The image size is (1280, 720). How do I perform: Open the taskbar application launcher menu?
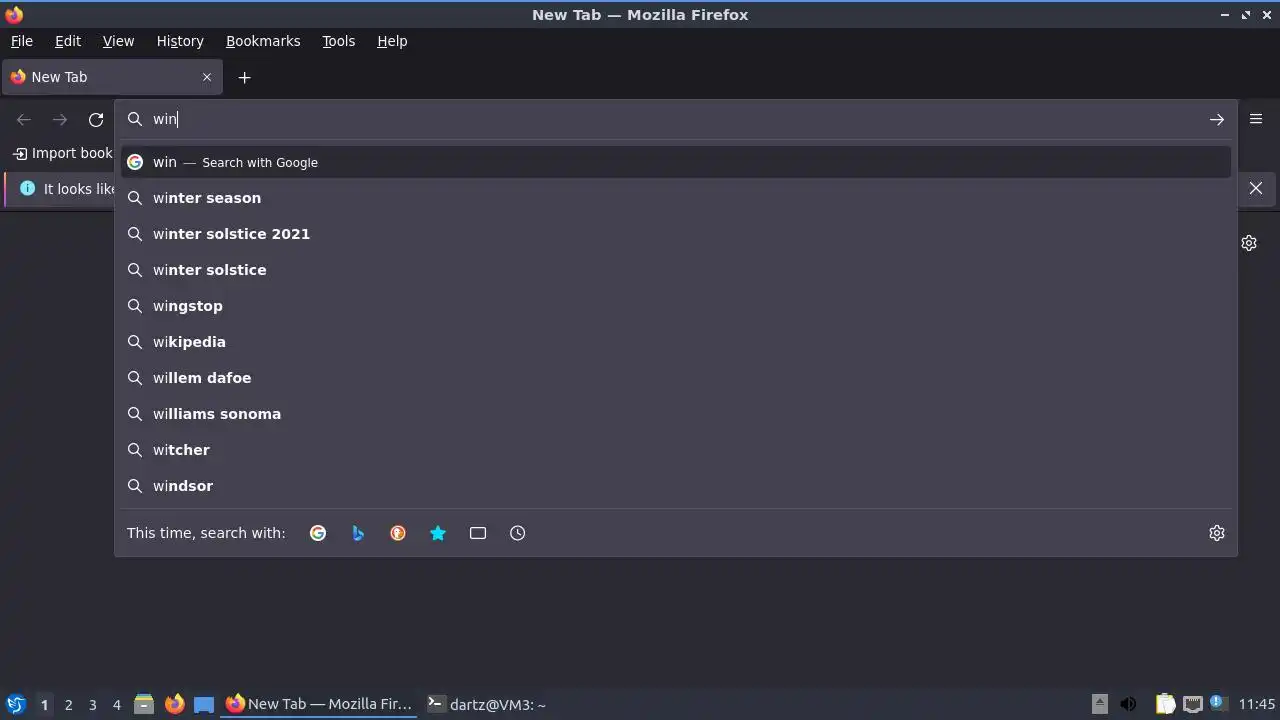[x=15, y=704]
